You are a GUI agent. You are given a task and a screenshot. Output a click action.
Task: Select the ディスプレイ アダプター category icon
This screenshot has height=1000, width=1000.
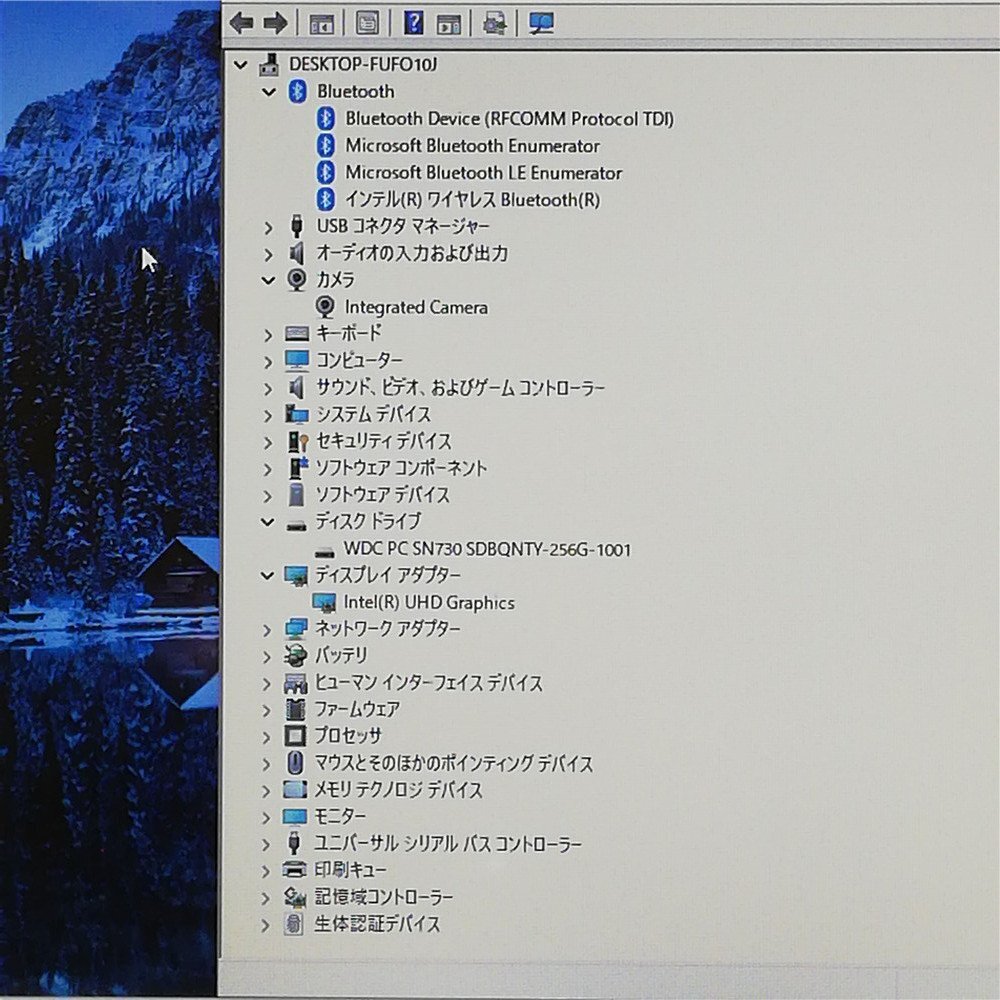296,575
